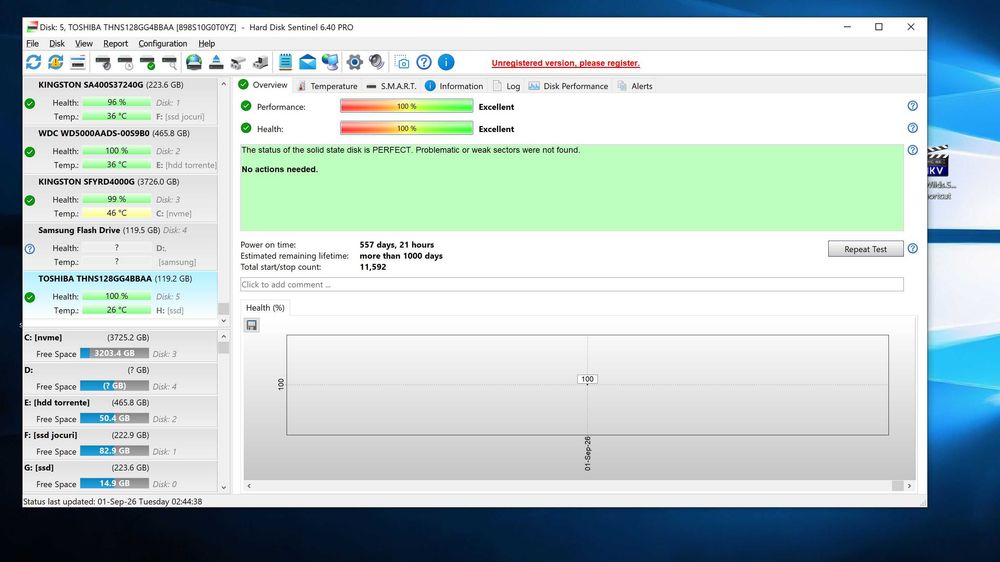
Task: Click the refresh with warning icon
Action: (55, 62)
